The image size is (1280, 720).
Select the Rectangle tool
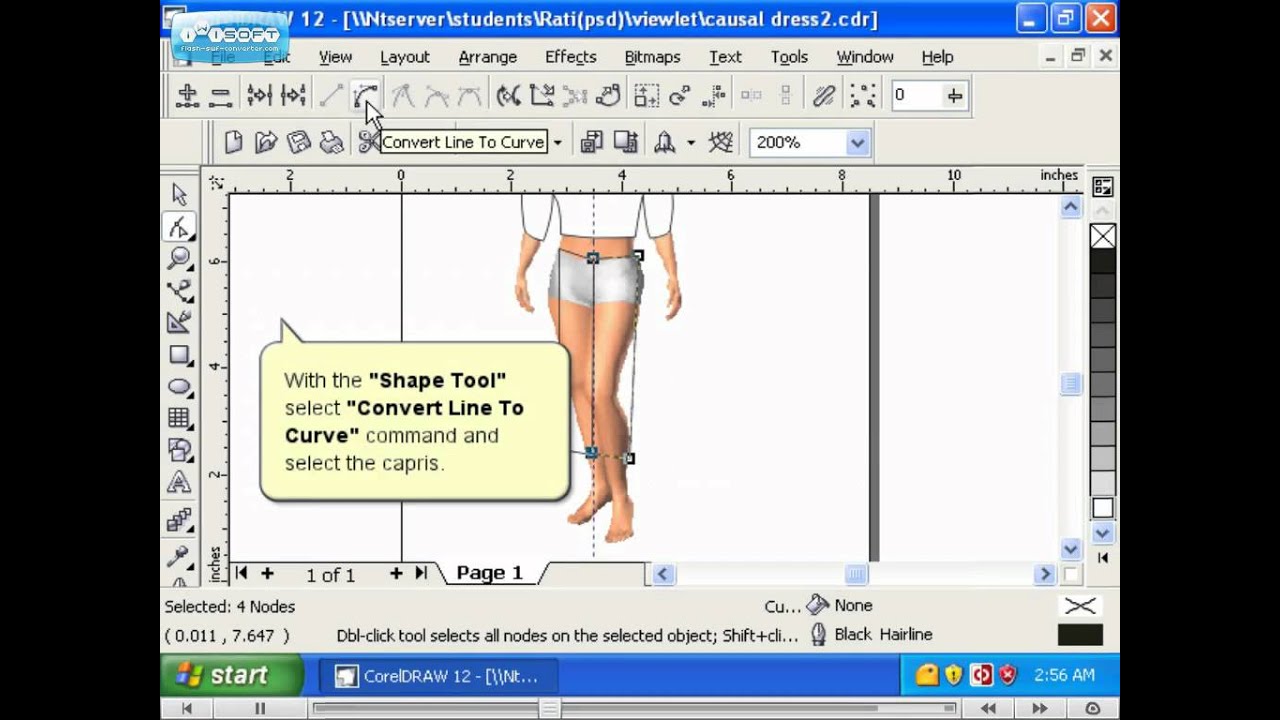(179, 354)
